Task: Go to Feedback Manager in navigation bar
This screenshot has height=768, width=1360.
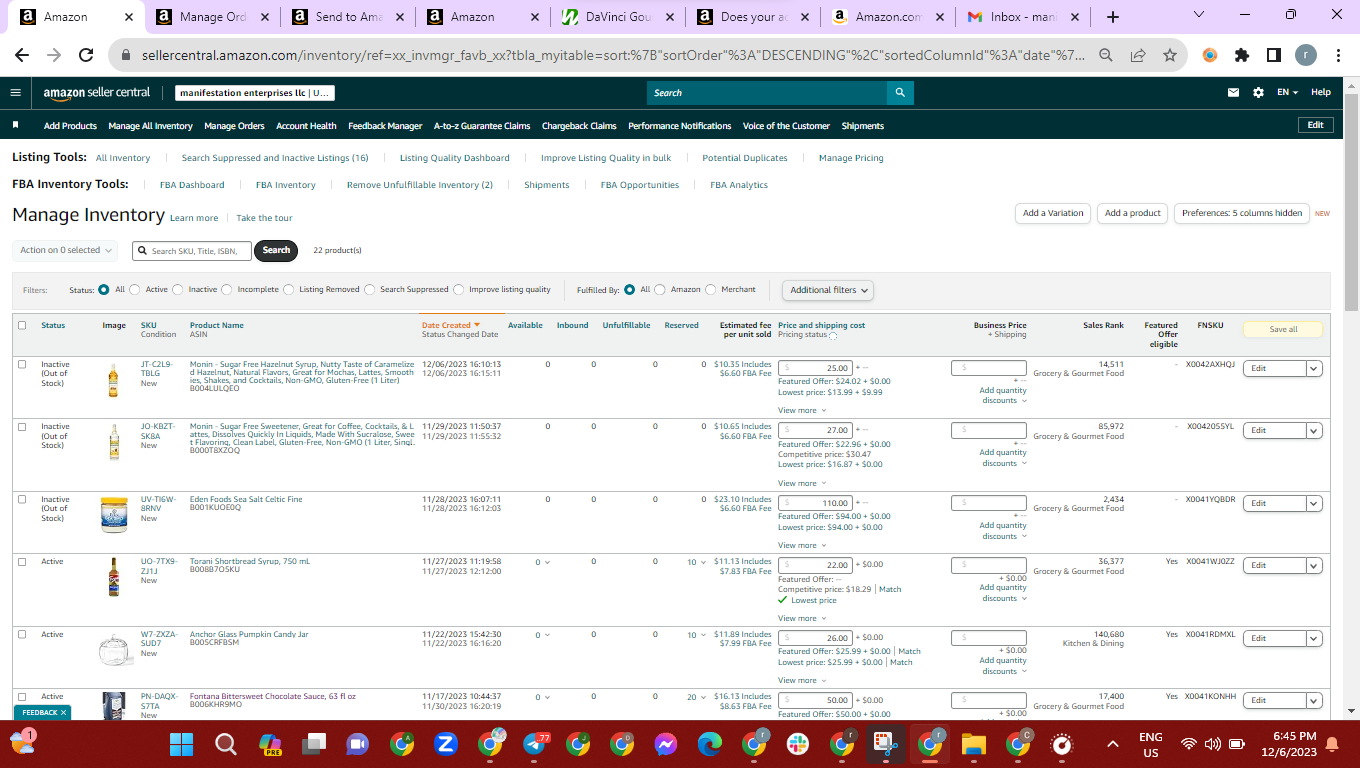Action: click(385, 126)
